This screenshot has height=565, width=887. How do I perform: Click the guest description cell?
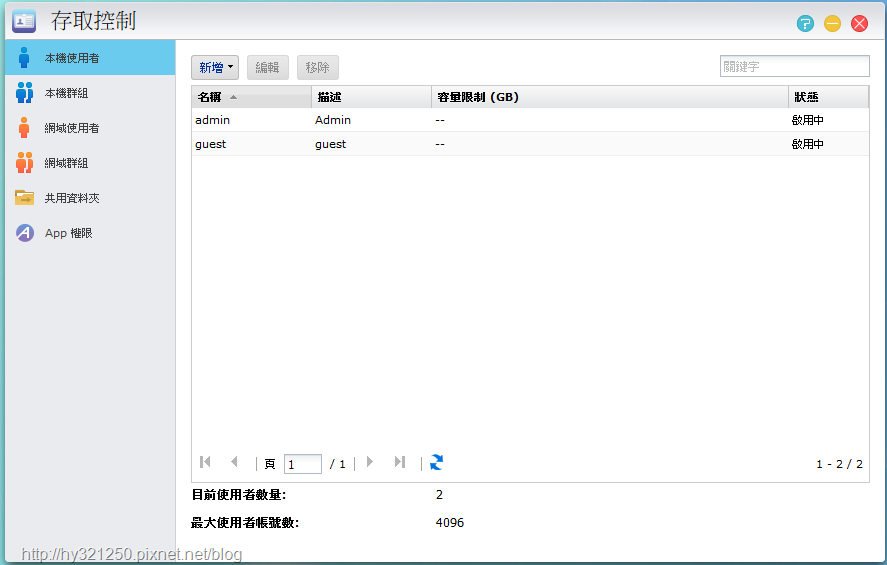(330, 144)
